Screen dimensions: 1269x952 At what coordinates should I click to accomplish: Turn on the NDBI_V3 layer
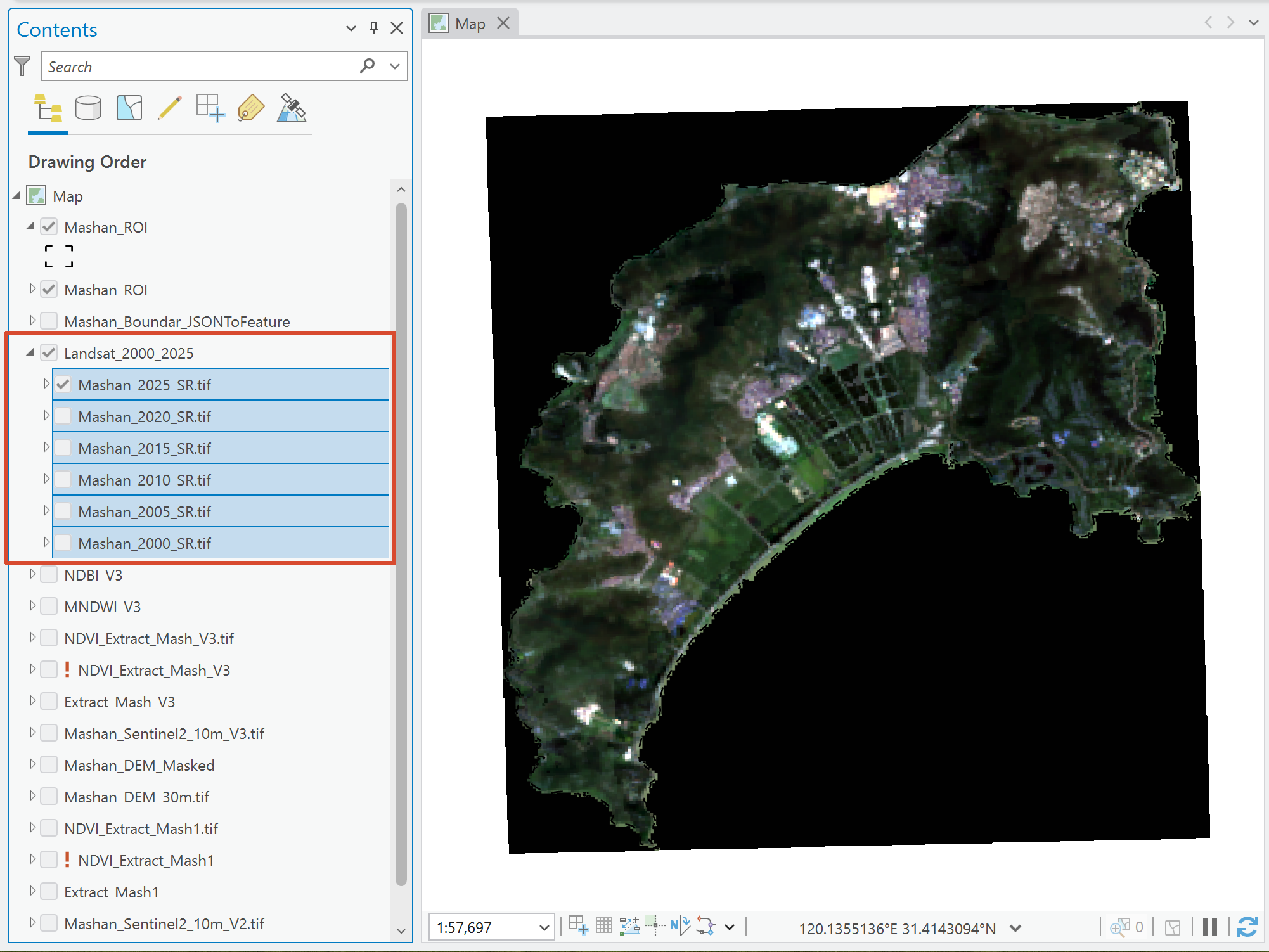pyautogui.click(x=49, y=575)
